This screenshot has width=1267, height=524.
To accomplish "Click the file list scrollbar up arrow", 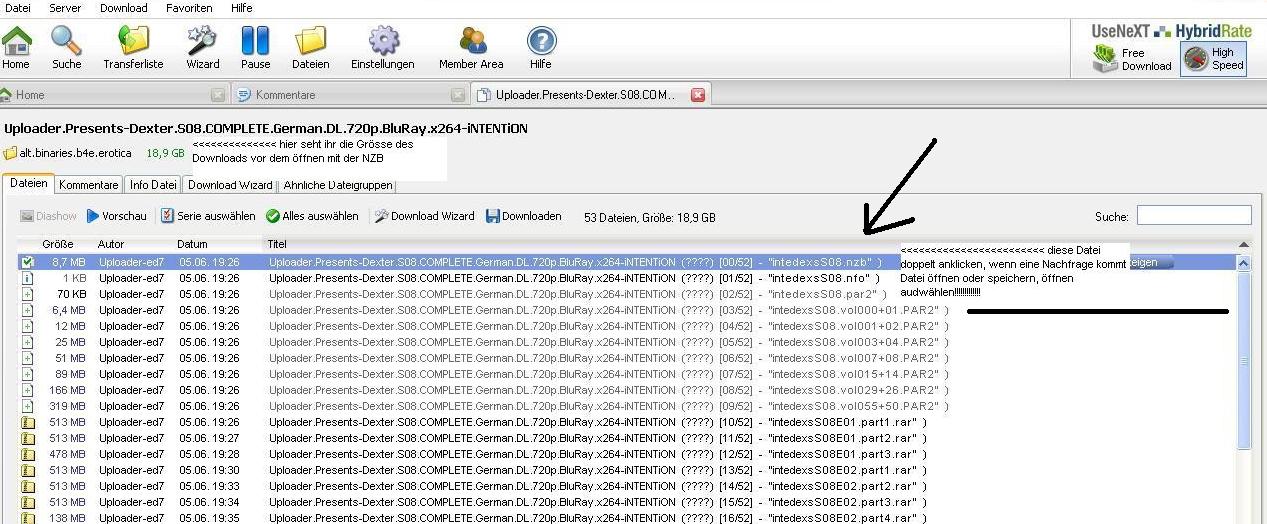I will (x=1244, y=263).
